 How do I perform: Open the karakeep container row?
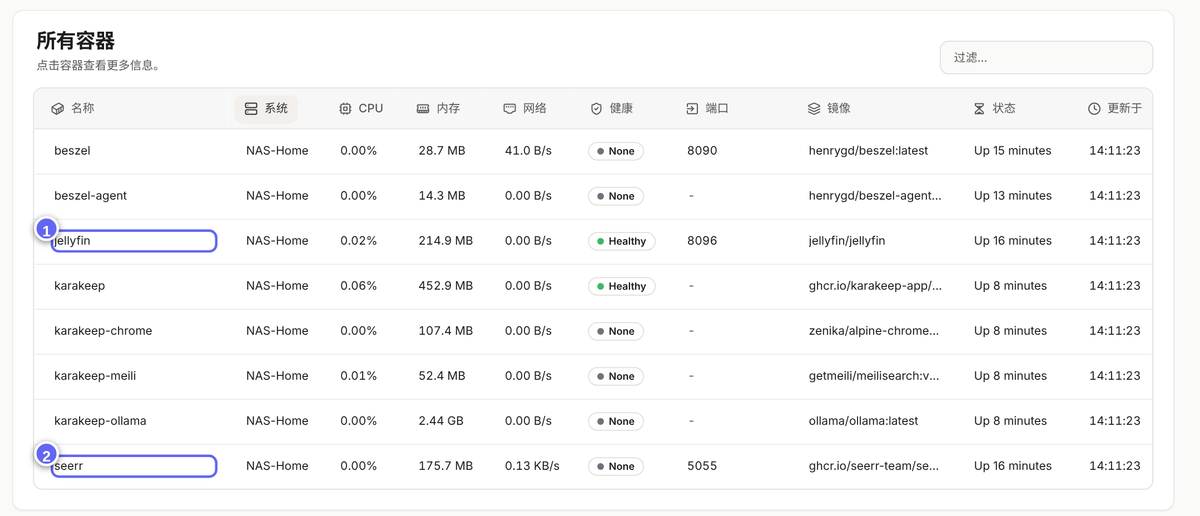pos(593,286)
